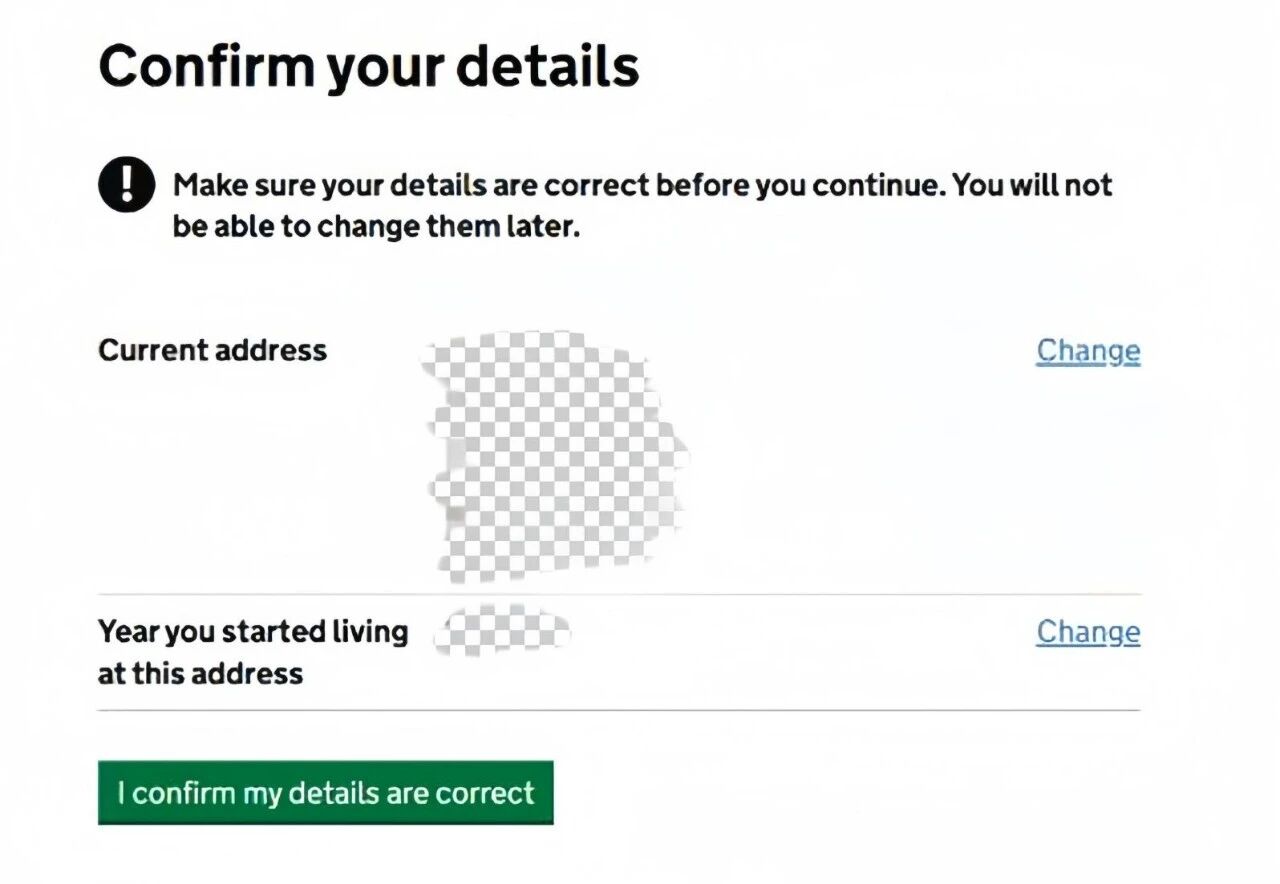Screen dimensions: 1280x884
Task: Click the black exclamation warning icon
Action: pyautogui.click(x=126, y=185)
